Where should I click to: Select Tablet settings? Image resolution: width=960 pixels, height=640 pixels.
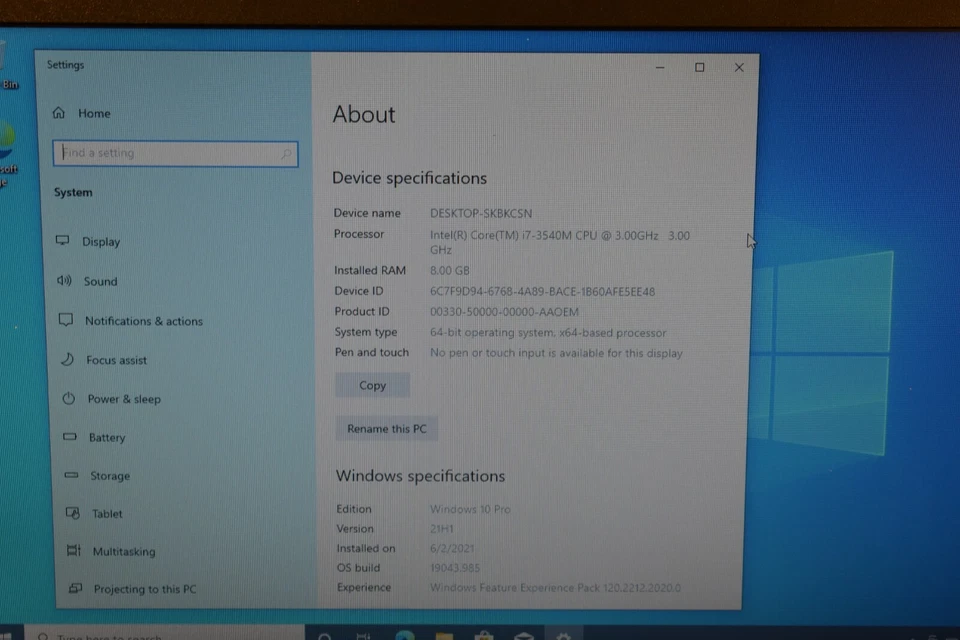coord(107,513)
